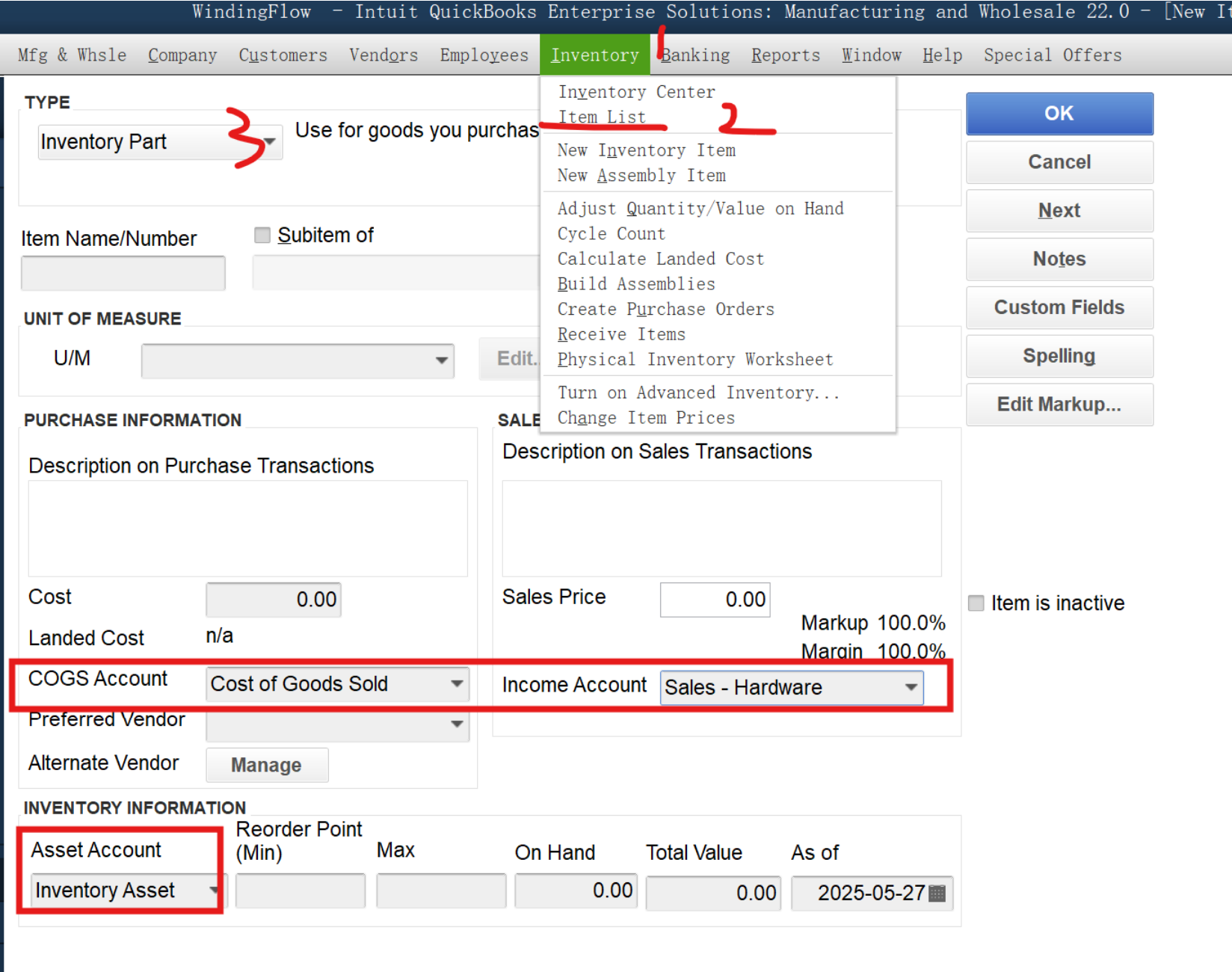1232x972 pixels.
Task: Click the Edit button beside U/M
Action: [510, 360]
